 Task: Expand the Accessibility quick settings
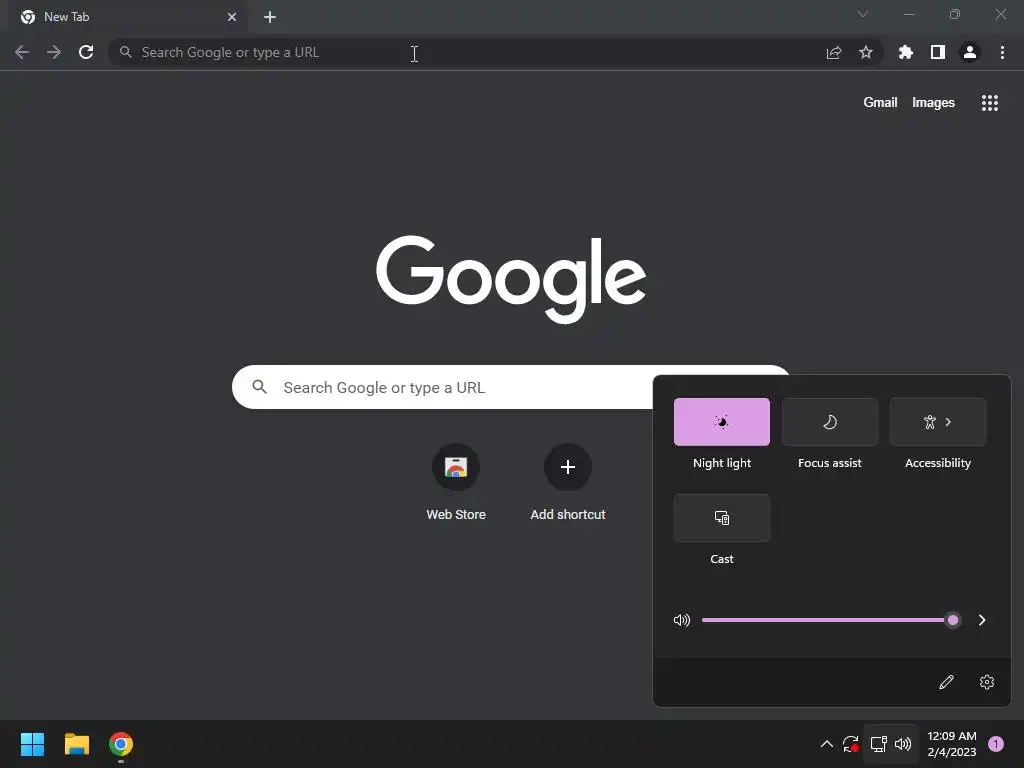point(938,422)
